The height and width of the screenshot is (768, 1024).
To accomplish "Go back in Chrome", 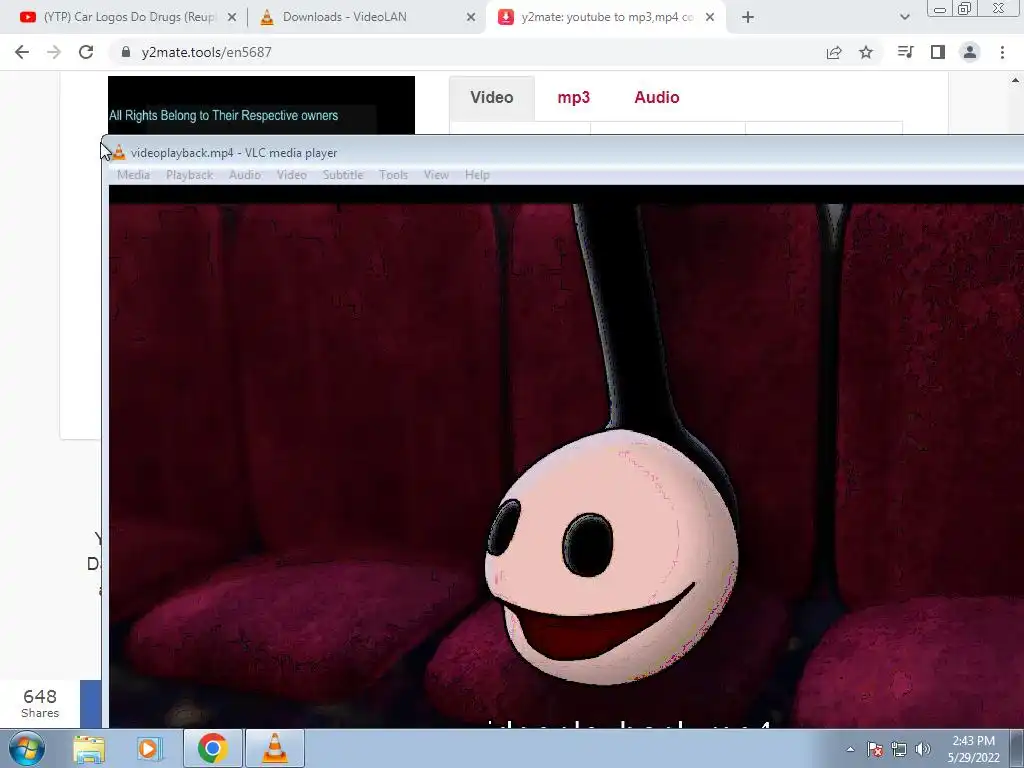I will [22, 52].
